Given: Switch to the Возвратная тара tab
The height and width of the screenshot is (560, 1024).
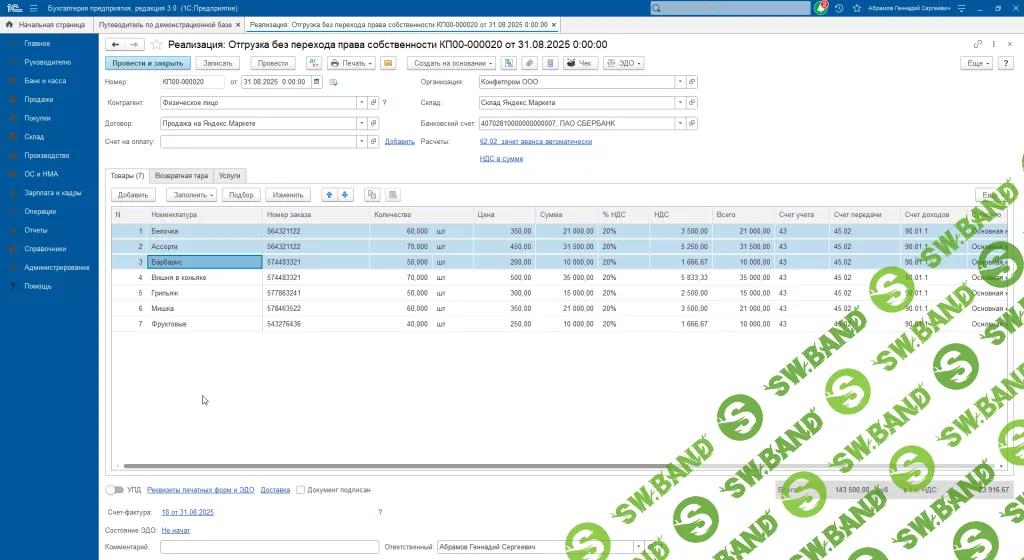Looking at the screenshot, I should [x=180, y=175].
